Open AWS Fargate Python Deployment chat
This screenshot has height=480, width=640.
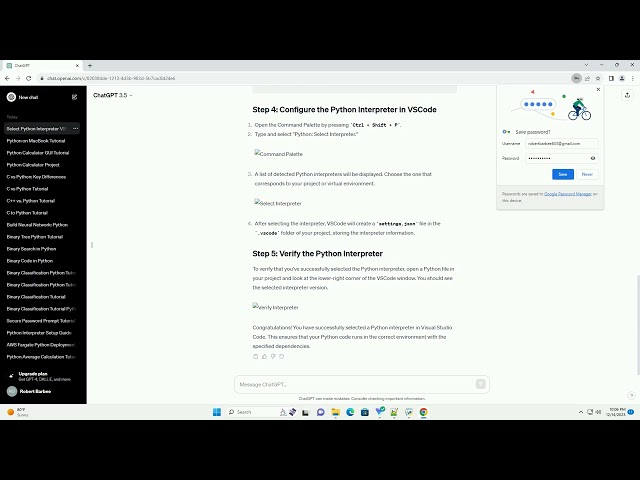[x=42, y=345]
